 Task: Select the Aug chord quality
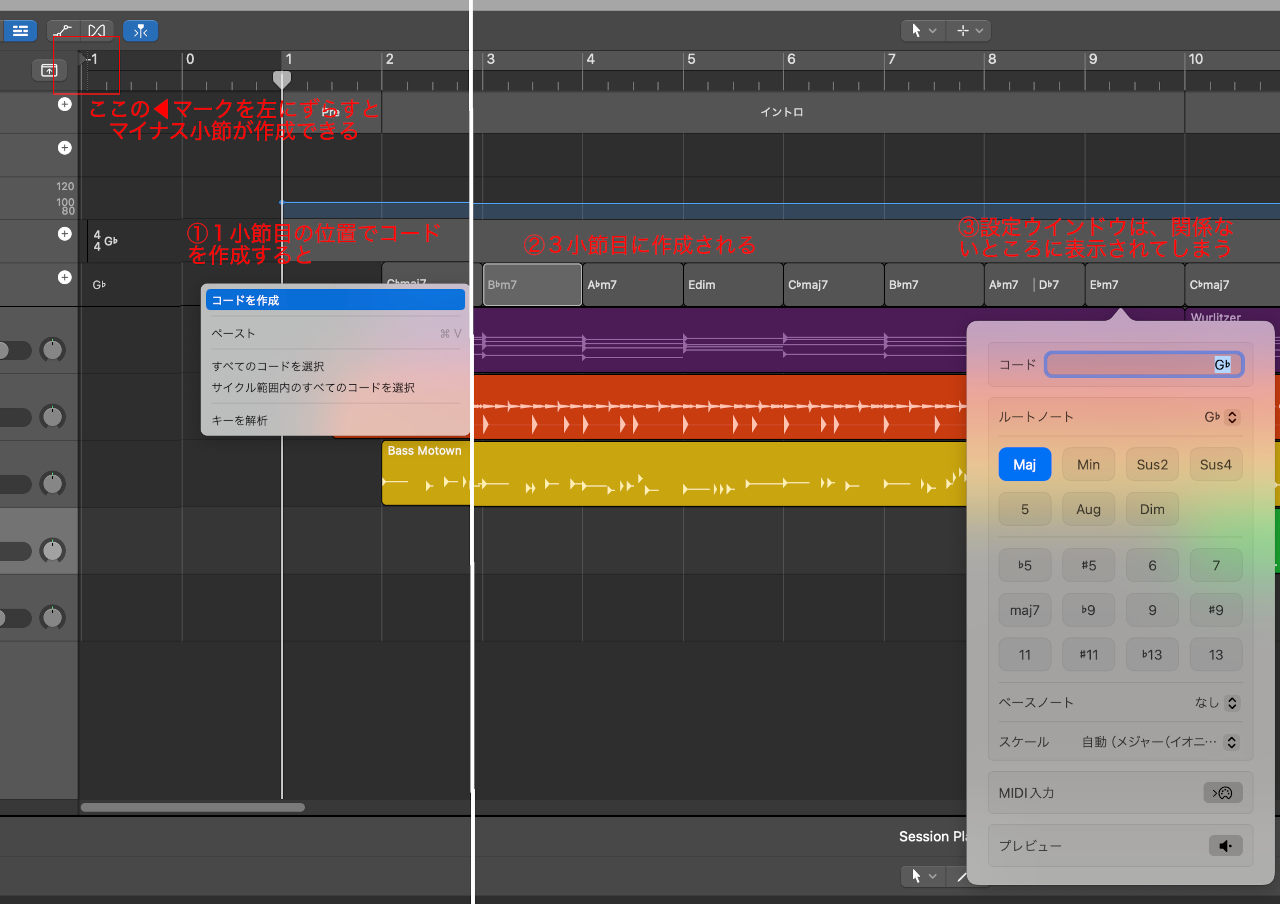click(1088, 509)
